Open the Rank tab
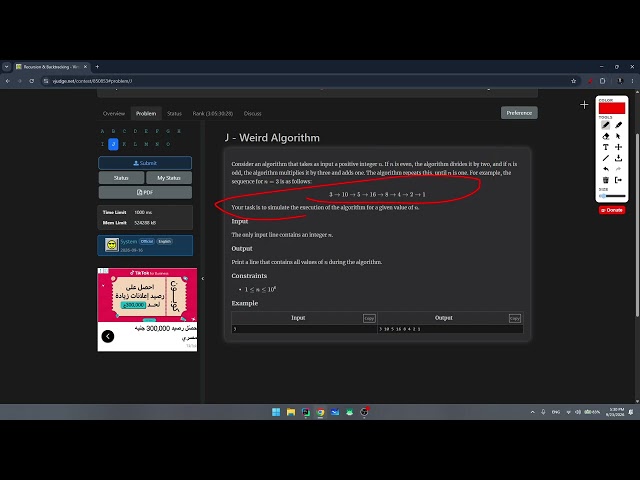The height and width of the screenshot is (480, 640). 213,113
